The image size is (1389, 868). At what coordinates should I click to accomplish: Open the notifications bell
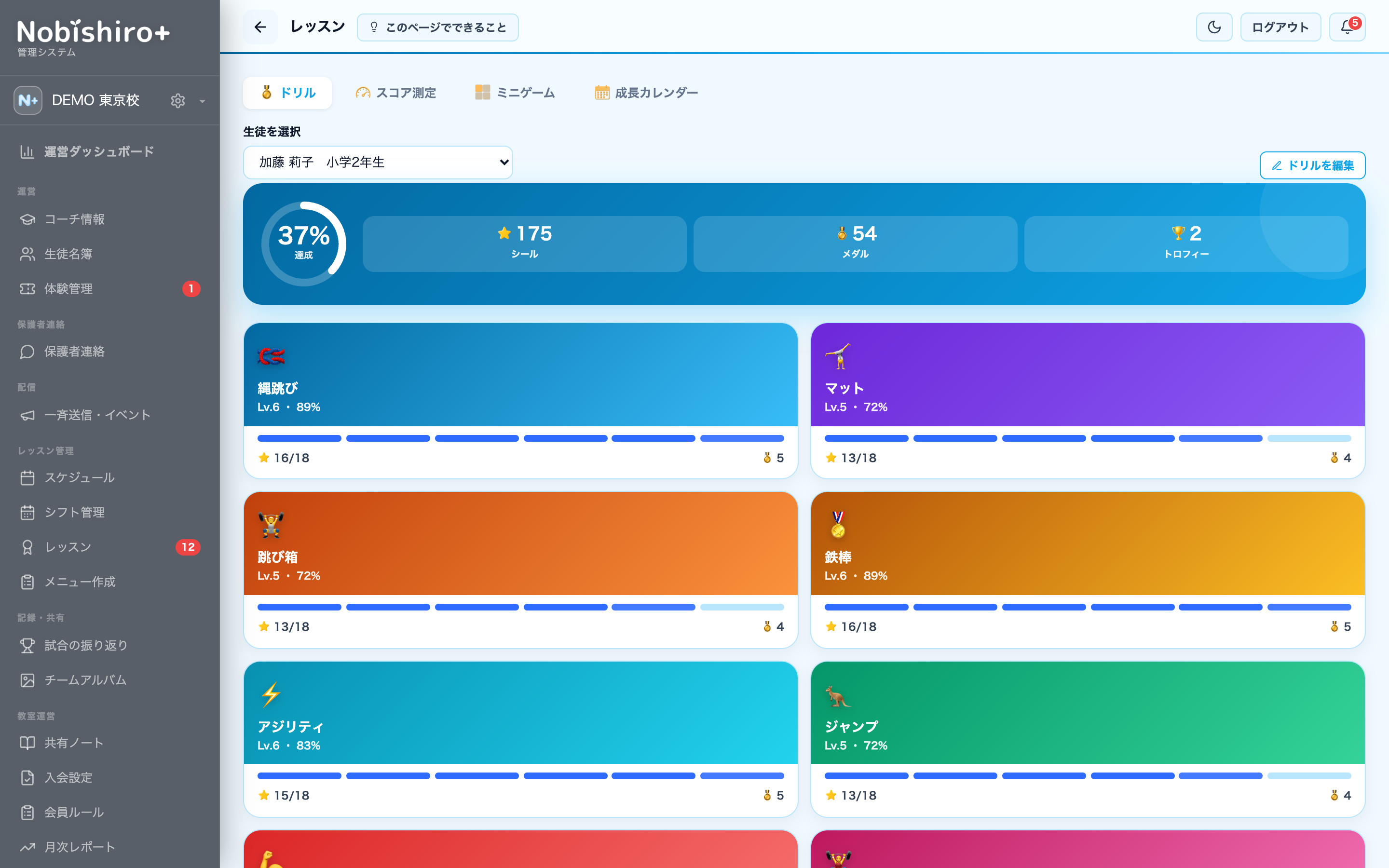pos(1347,27)
